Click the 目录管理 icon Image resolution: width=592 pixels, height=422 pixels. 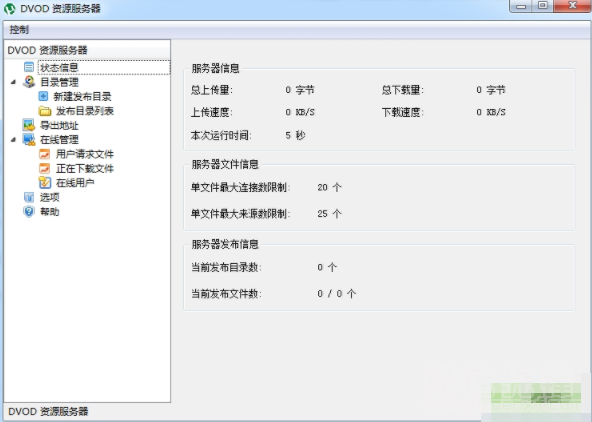click(29, 82)
